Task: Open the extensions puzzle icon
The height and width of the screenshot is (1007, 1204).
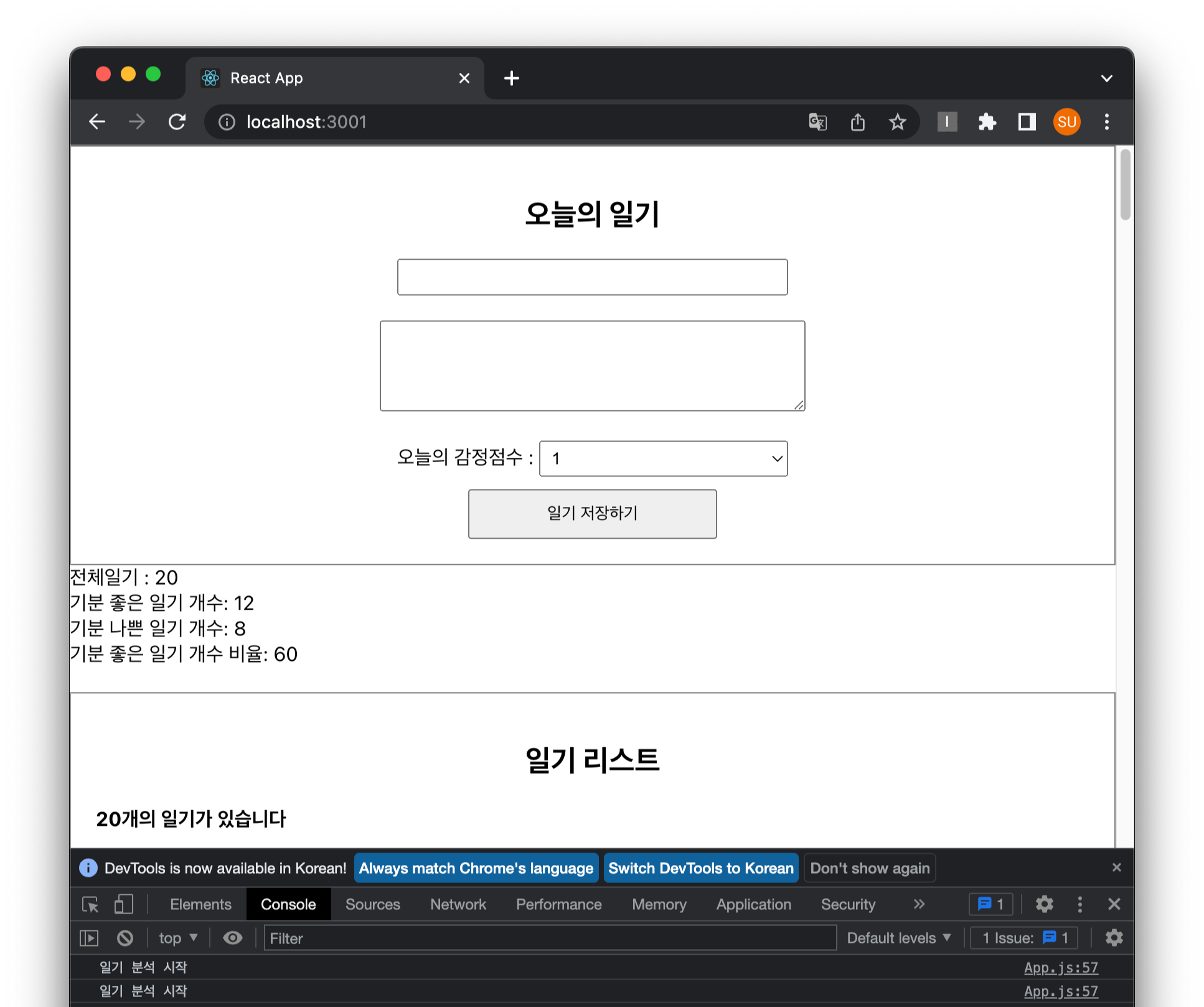Action: (987, 122)
